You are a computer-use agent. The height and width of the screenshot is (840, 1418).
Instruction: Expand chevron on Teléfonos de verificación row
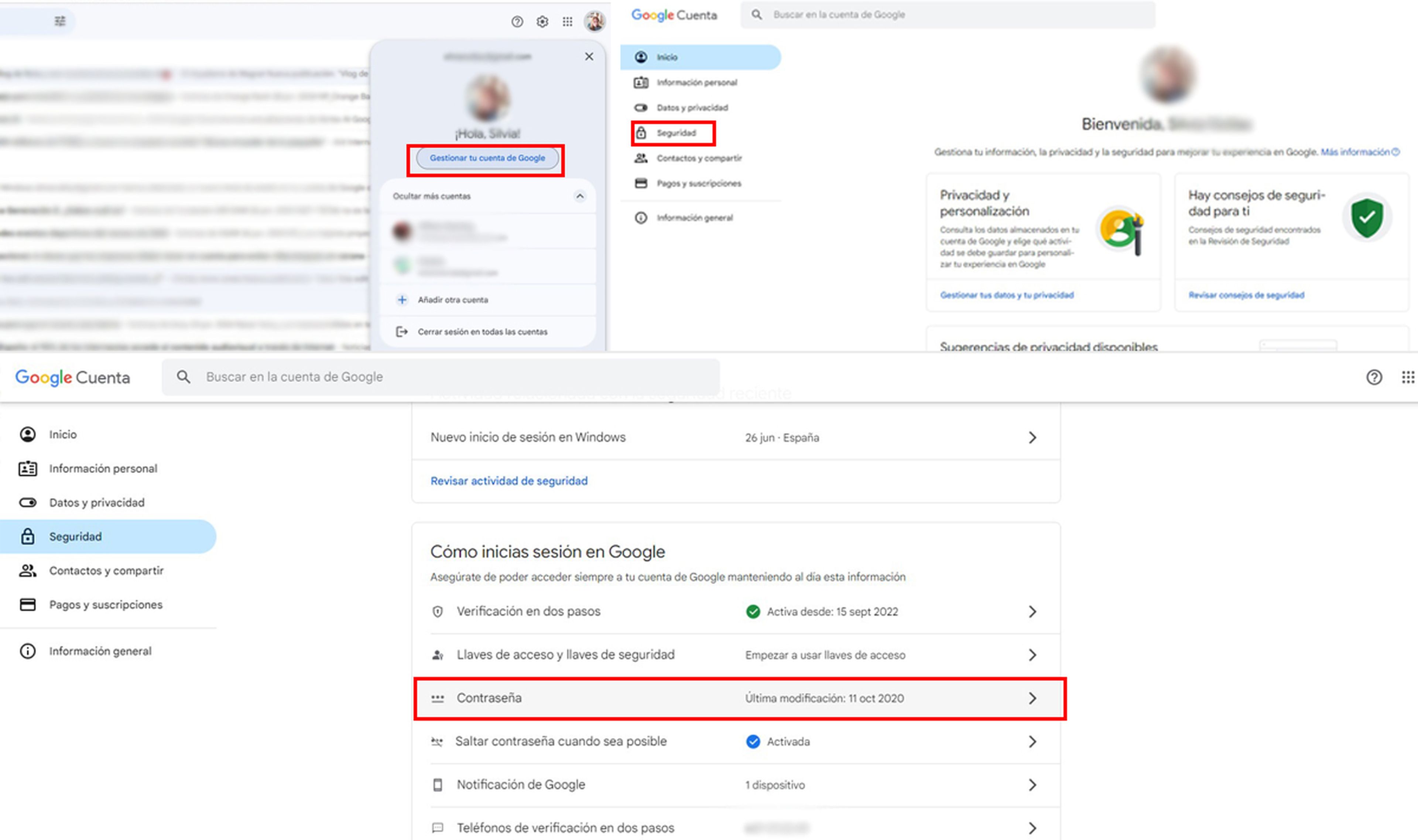pos(1032,828)
